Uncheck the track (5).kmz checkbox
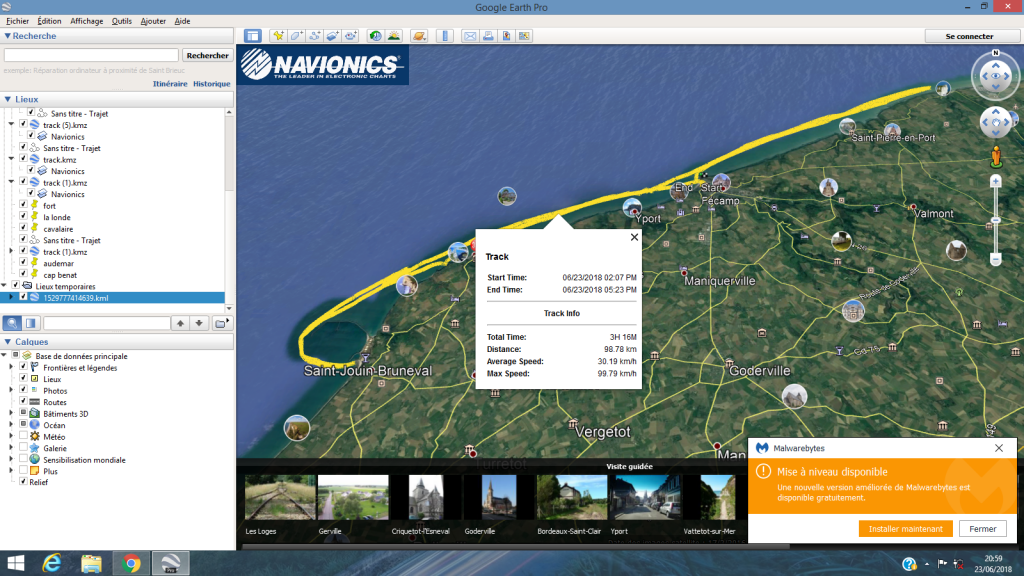 tap(23, 124)
